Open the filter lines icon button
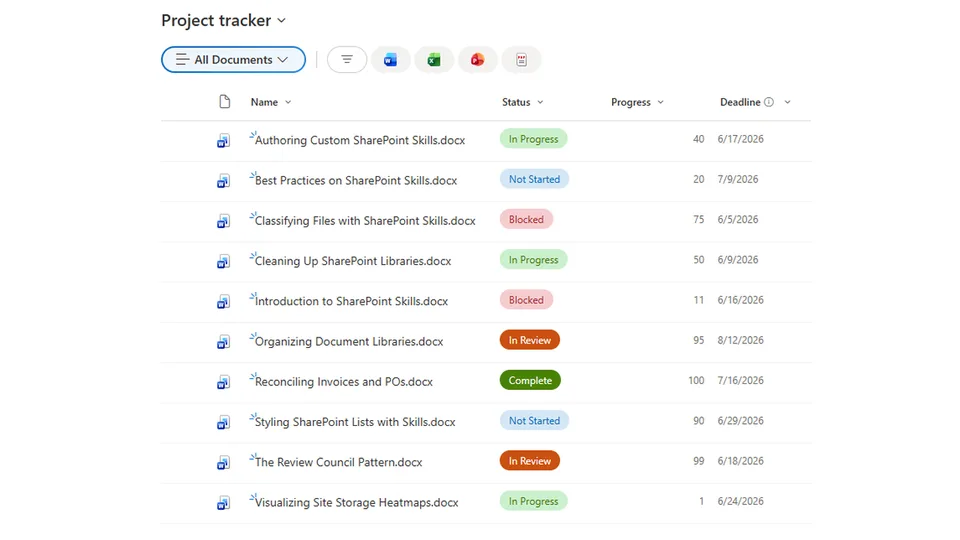Image resolution: width=960 pixels, height=540 pixels. click(347, 59)
